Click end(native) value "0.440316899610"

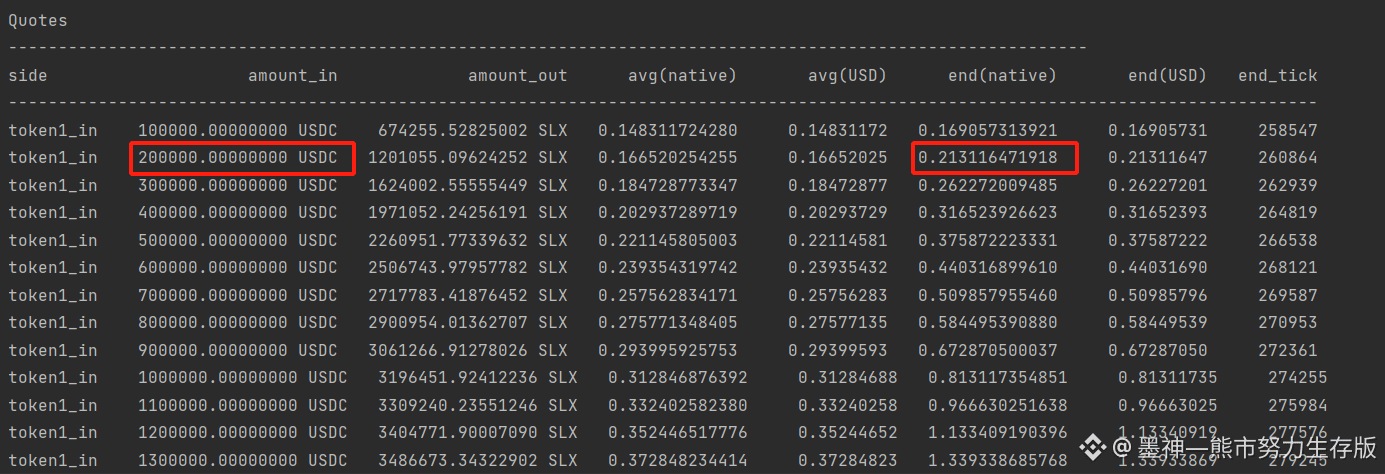[x=988, y=268]
